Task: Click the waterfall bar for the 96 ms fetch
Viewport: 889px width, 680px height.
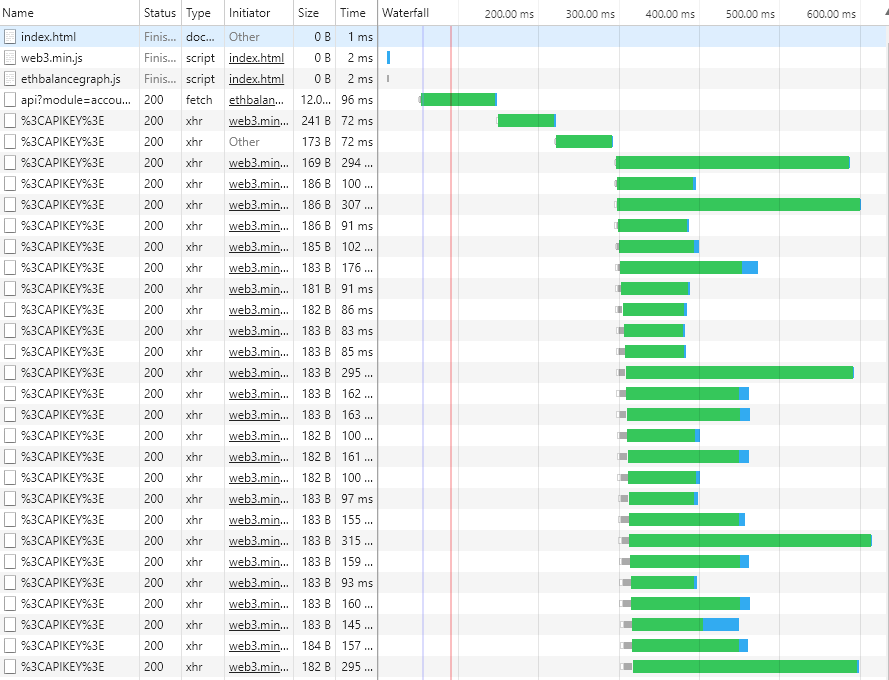Action: pos(459,100)
